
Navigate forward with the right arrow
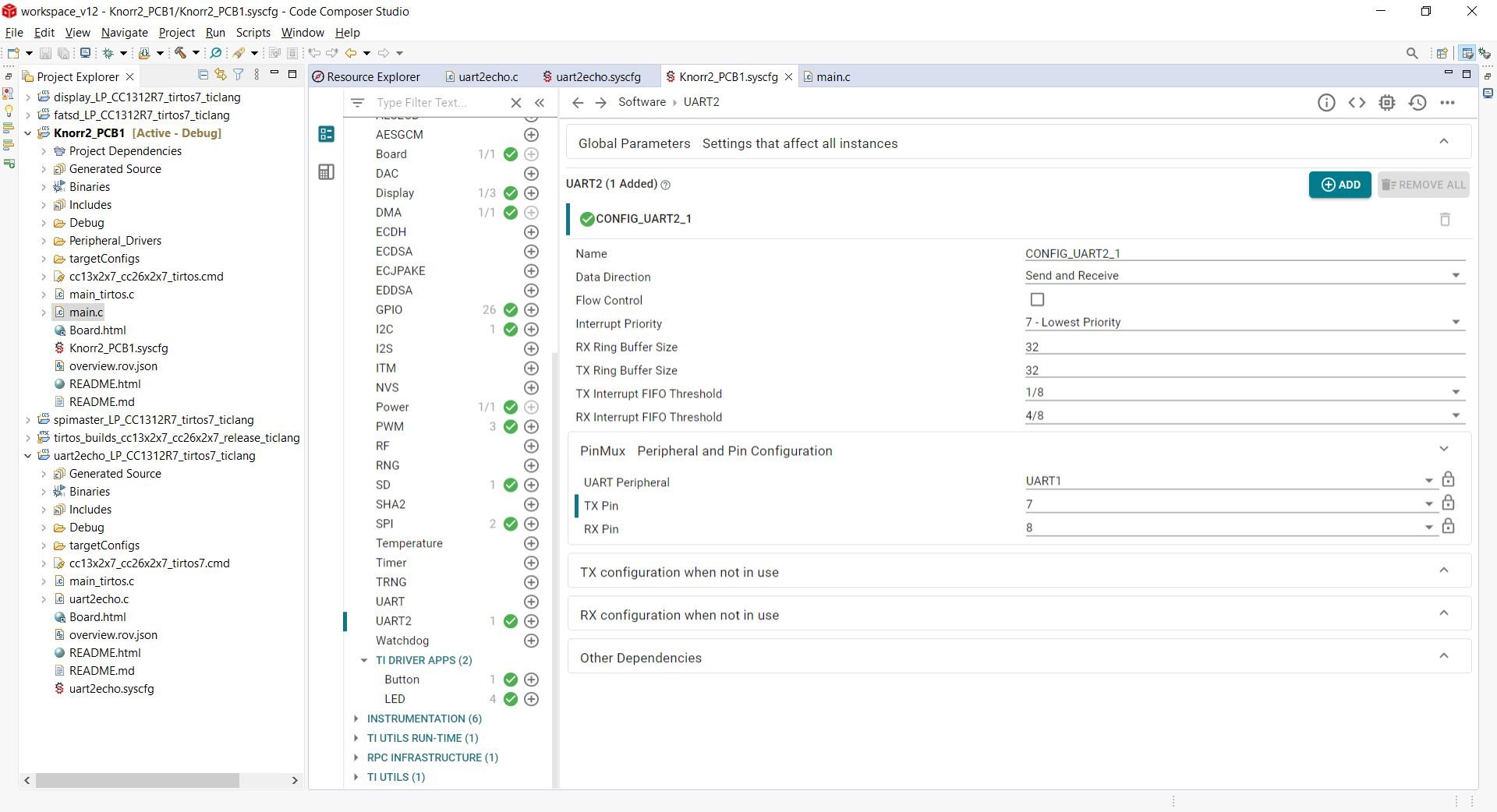[601, 103]
